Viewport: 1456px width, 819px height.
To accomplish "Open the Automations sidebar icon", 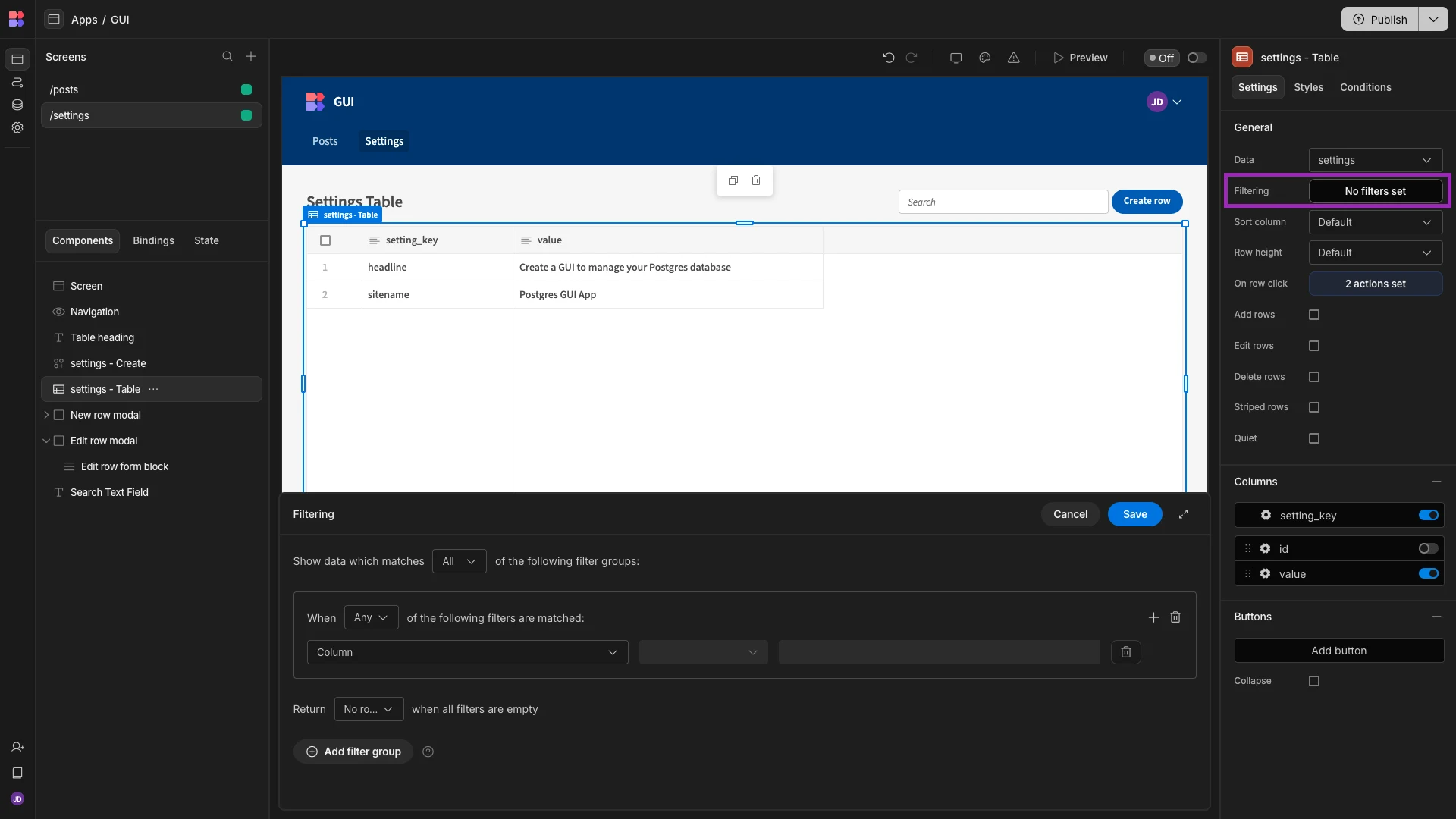I will (x=17, y=82).
